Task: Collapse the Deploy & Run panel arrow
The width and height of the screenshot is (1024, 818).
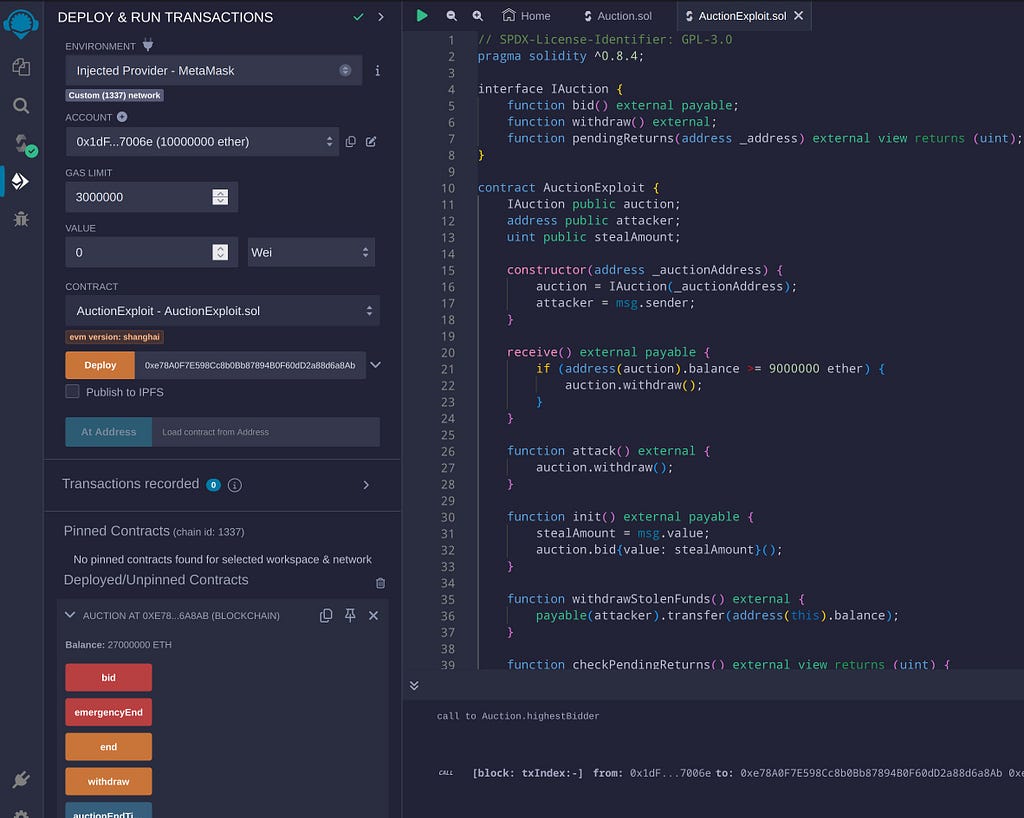Action: point(381,17)
